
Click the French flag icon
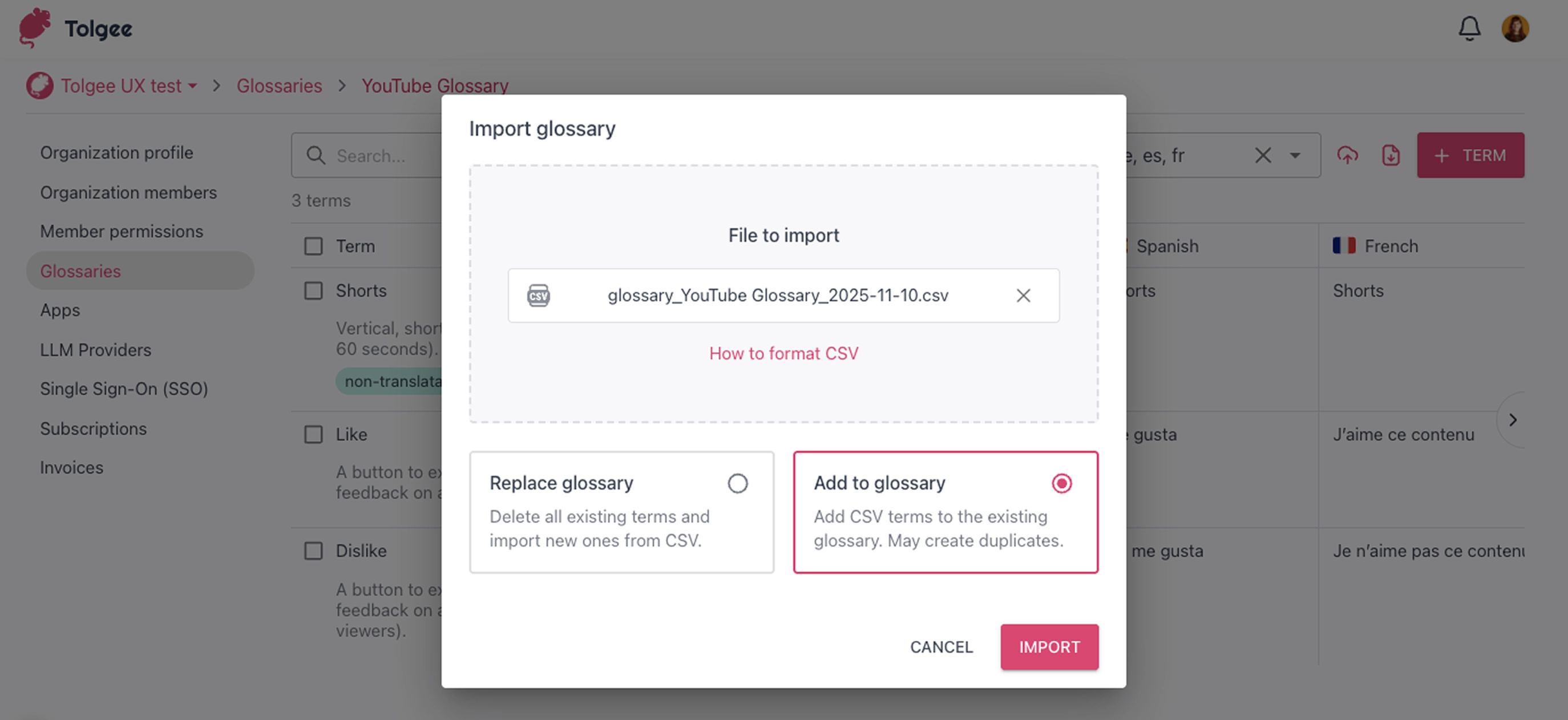tap(1344, 245)
